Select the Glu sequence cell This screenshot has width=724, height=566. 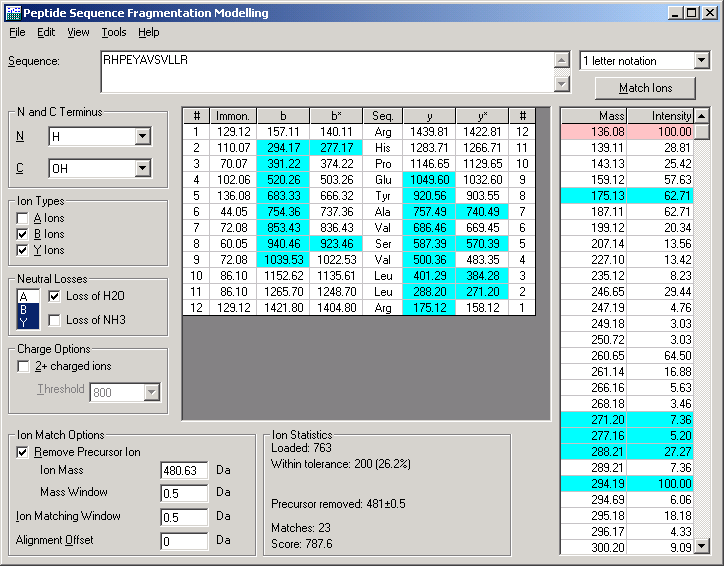(x=383, y=180)
